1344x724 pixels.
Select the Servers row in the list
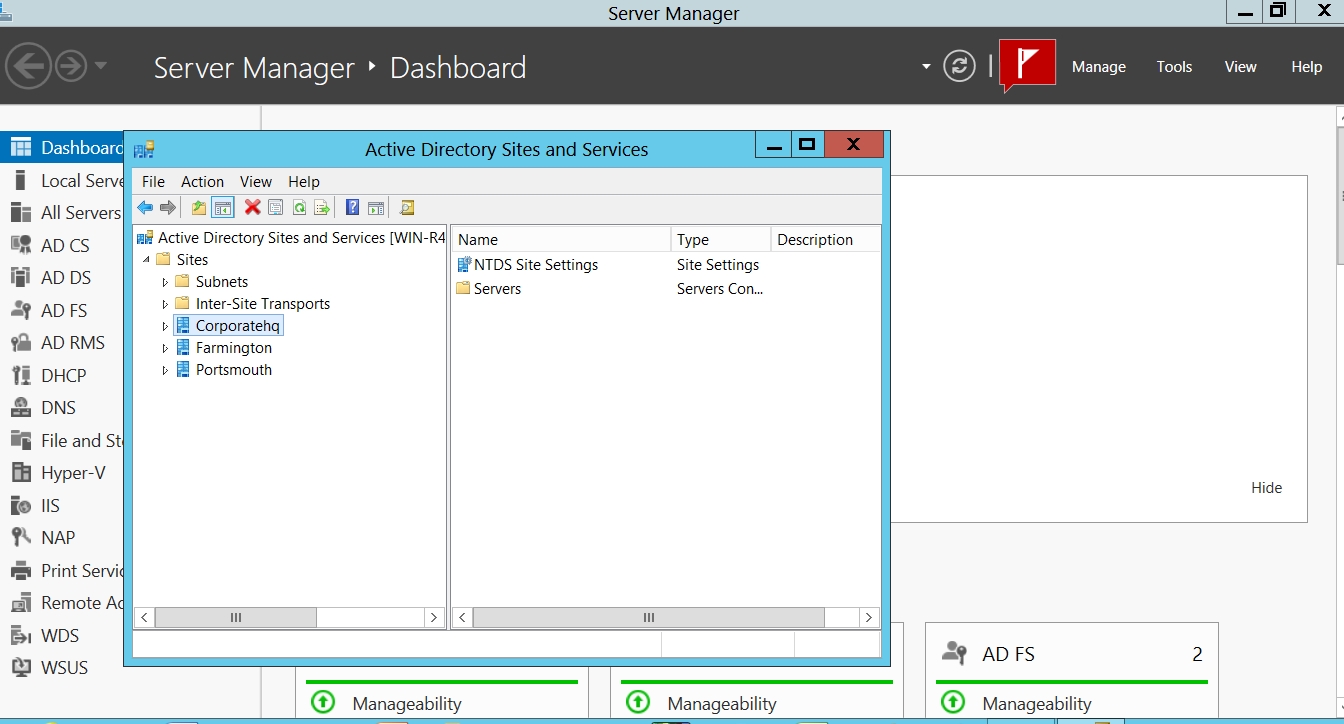497,289
